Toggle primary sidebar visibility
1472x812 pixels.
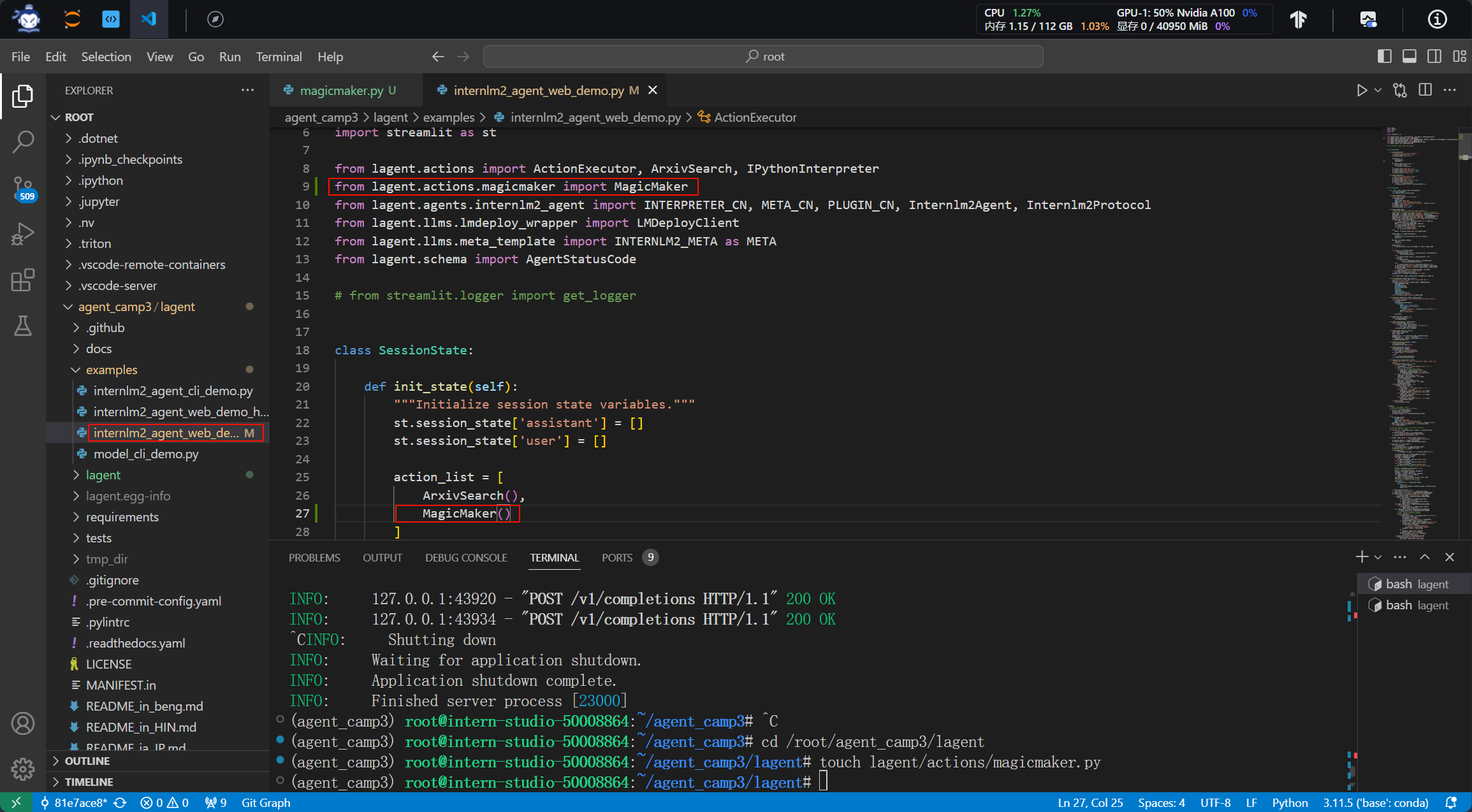pos(1384,57)
